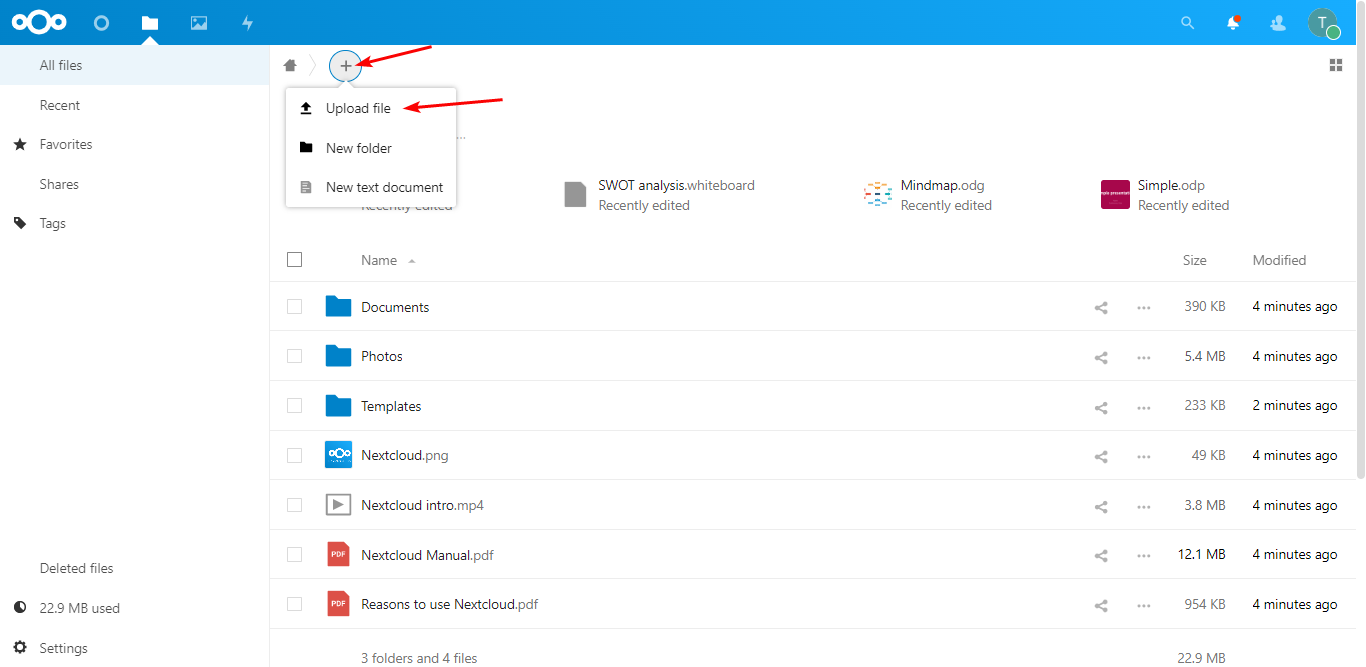Click the Home breadcrumb icon
The height and width of the screenshot is (667, 1366).
(290, 65)
